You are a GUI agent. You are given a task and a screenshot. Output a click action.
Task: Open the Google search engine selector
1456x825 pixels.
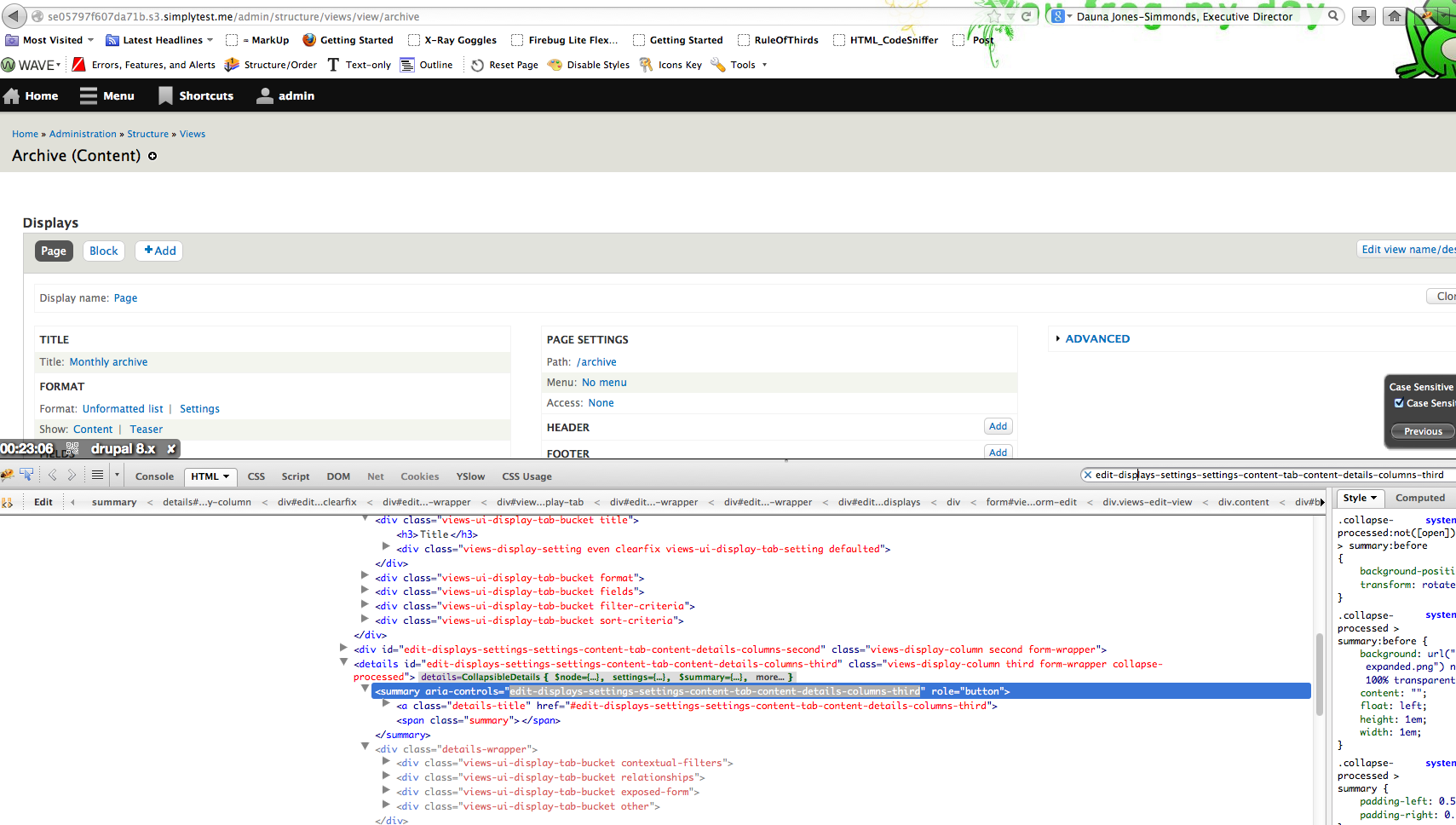tap(1061, 16)
